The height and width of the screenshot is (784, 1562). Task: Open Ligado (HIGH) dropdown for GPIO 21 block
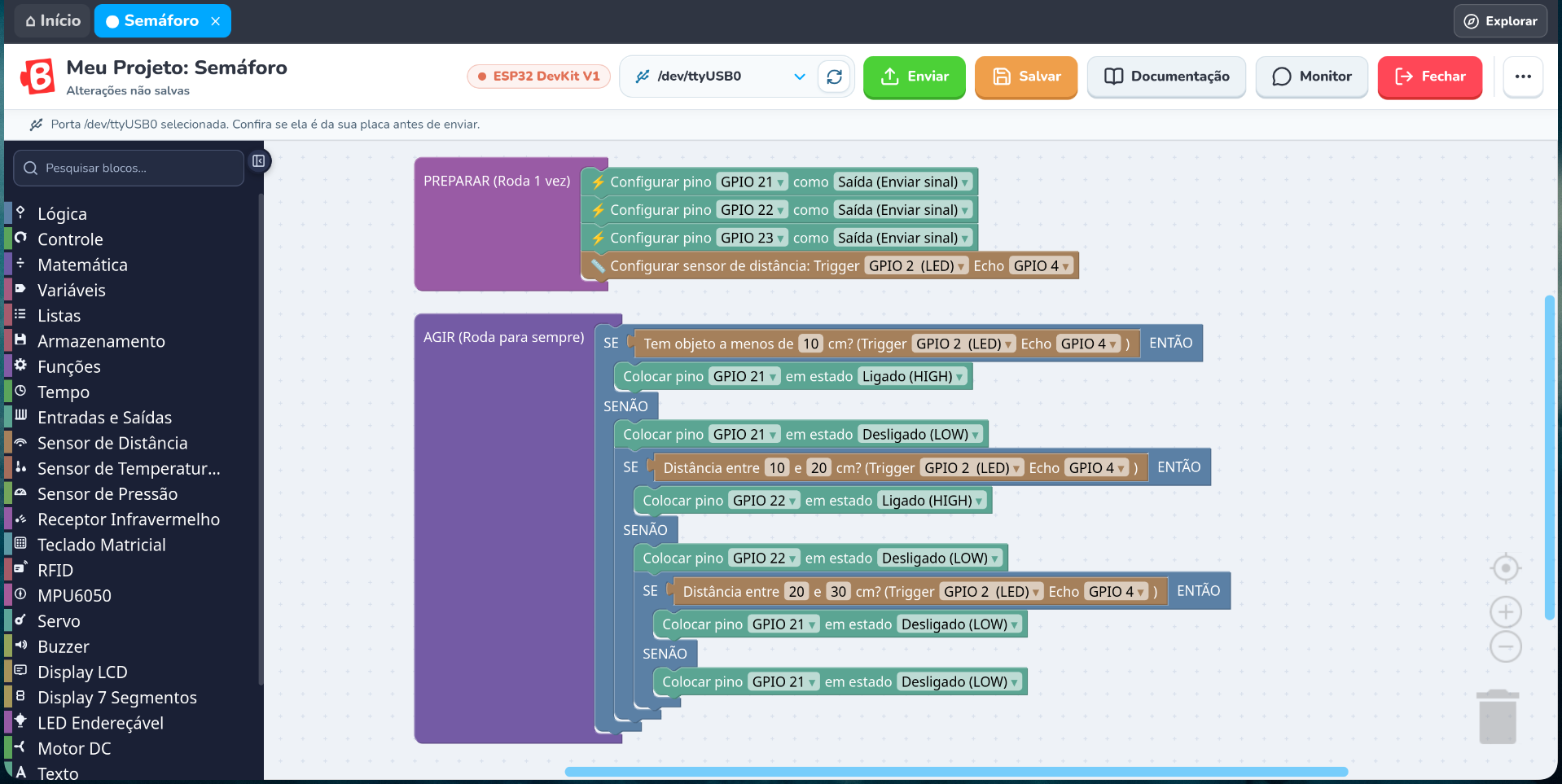(913, 376)
